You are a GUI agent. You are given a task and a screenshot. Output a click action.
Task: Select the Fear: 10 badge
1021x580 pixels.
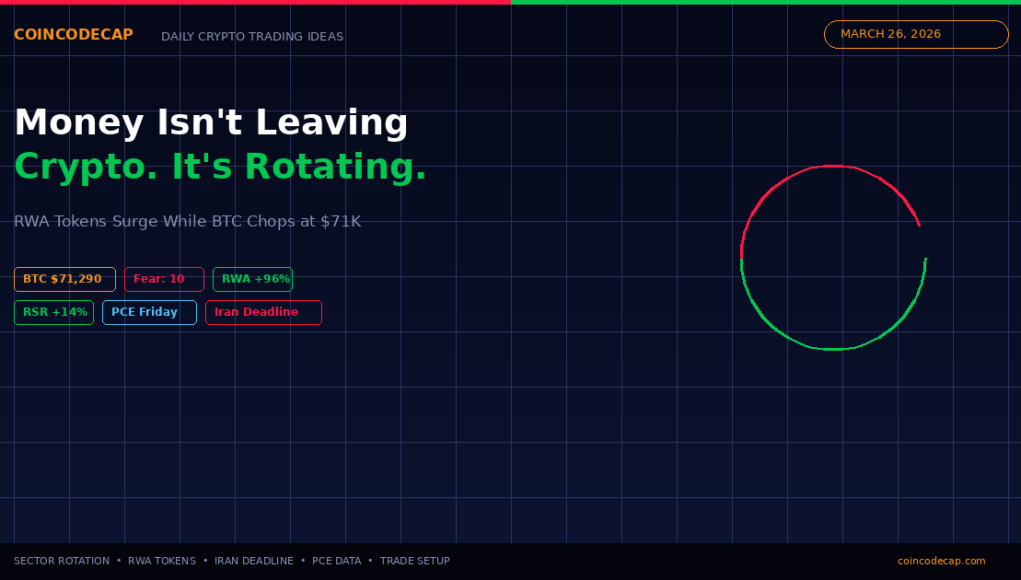click(163, 279)
